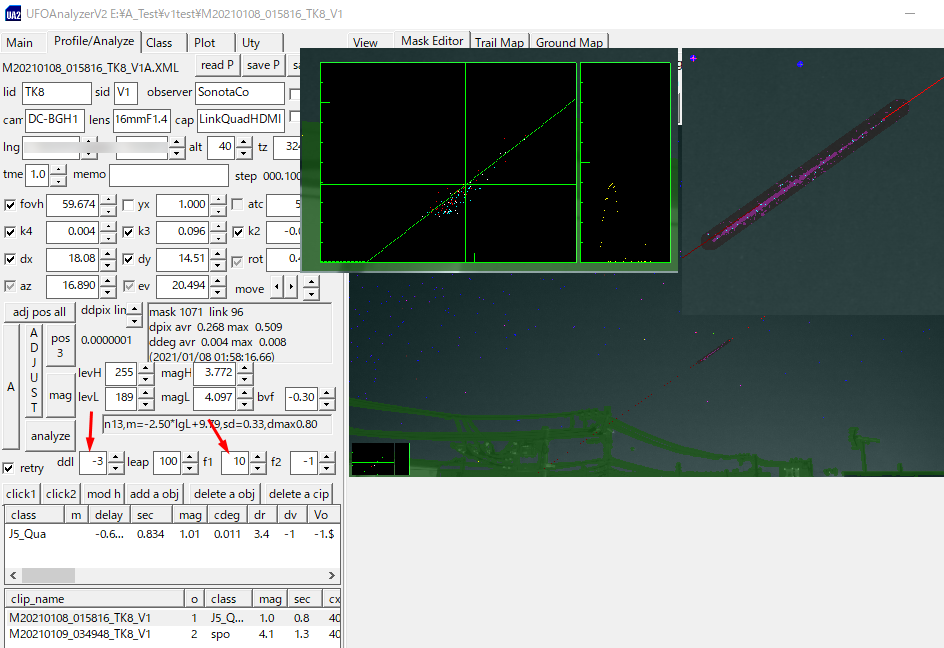Click the adj pos all button
The height and width of the screenshot is (648, 944).
tap(38, 311)
